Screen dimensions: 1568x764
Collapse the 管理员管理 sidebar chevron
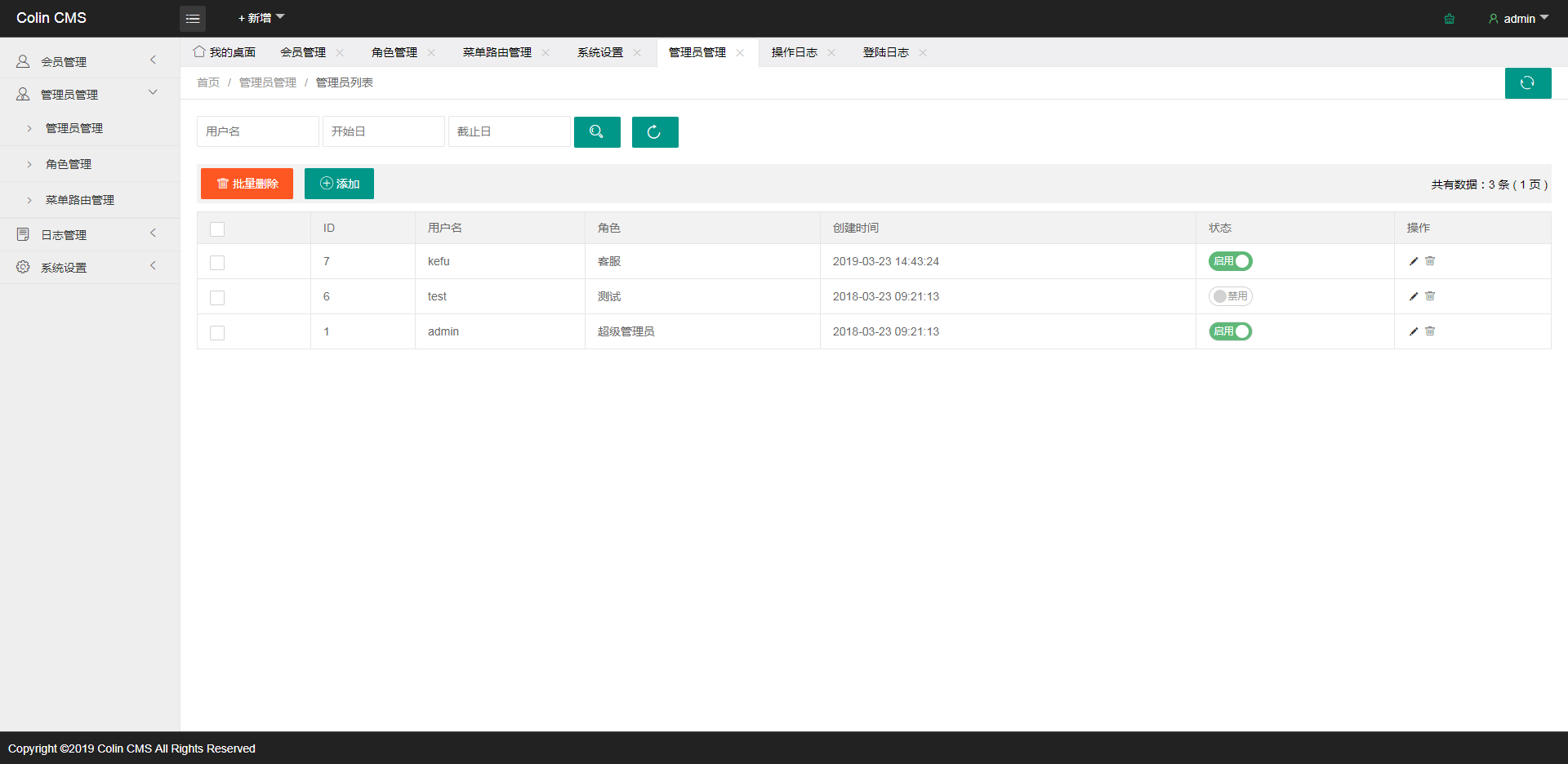click(153, 92)
